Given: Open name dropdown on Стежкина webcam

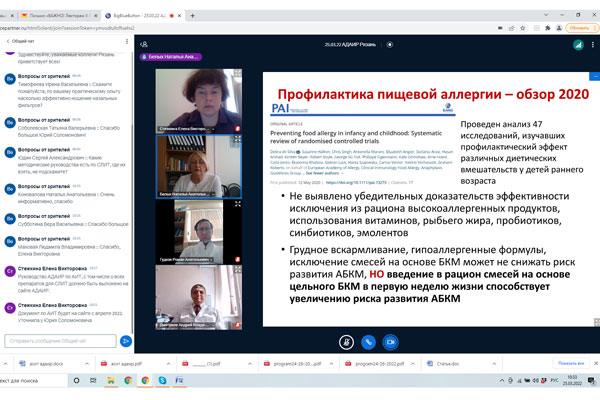Looking at the screenshot, I should [x=187, y=129].
